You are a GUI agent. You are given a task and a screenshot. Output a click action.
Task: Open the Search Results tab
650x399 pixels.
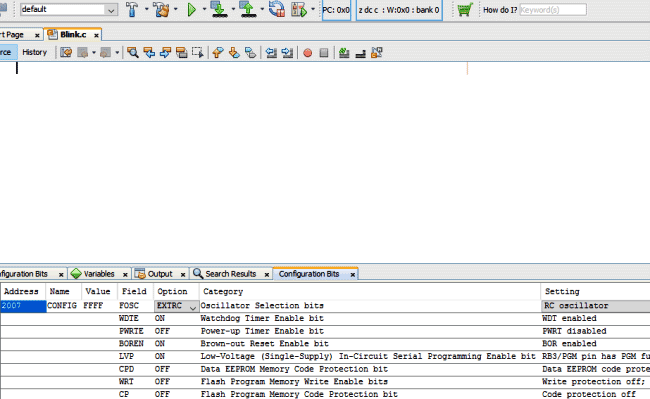click(x=230, y=274)
